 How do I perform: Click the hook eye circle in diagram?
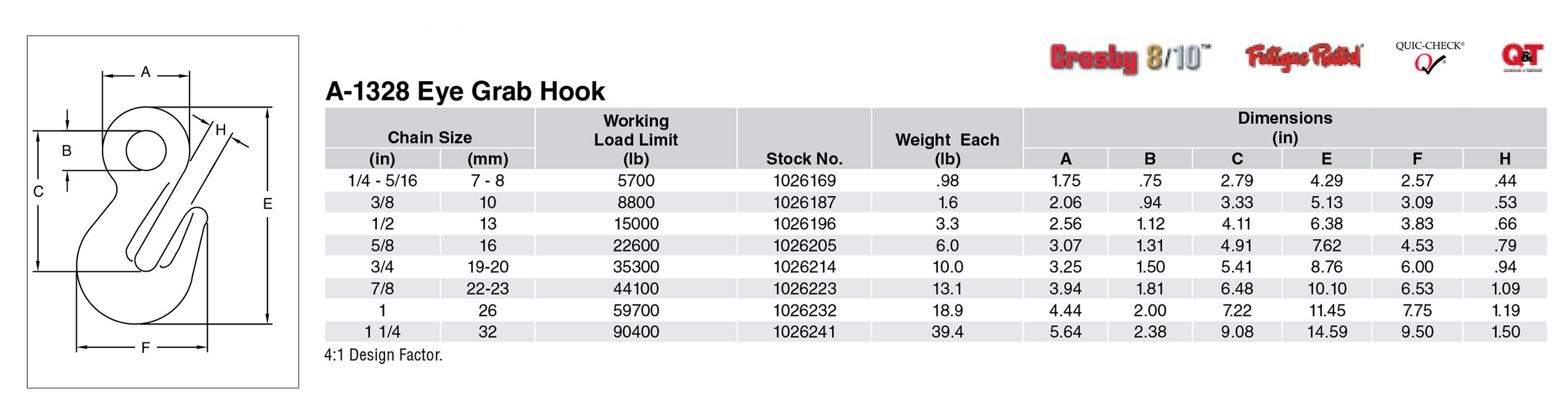click(x=146, y=150)
